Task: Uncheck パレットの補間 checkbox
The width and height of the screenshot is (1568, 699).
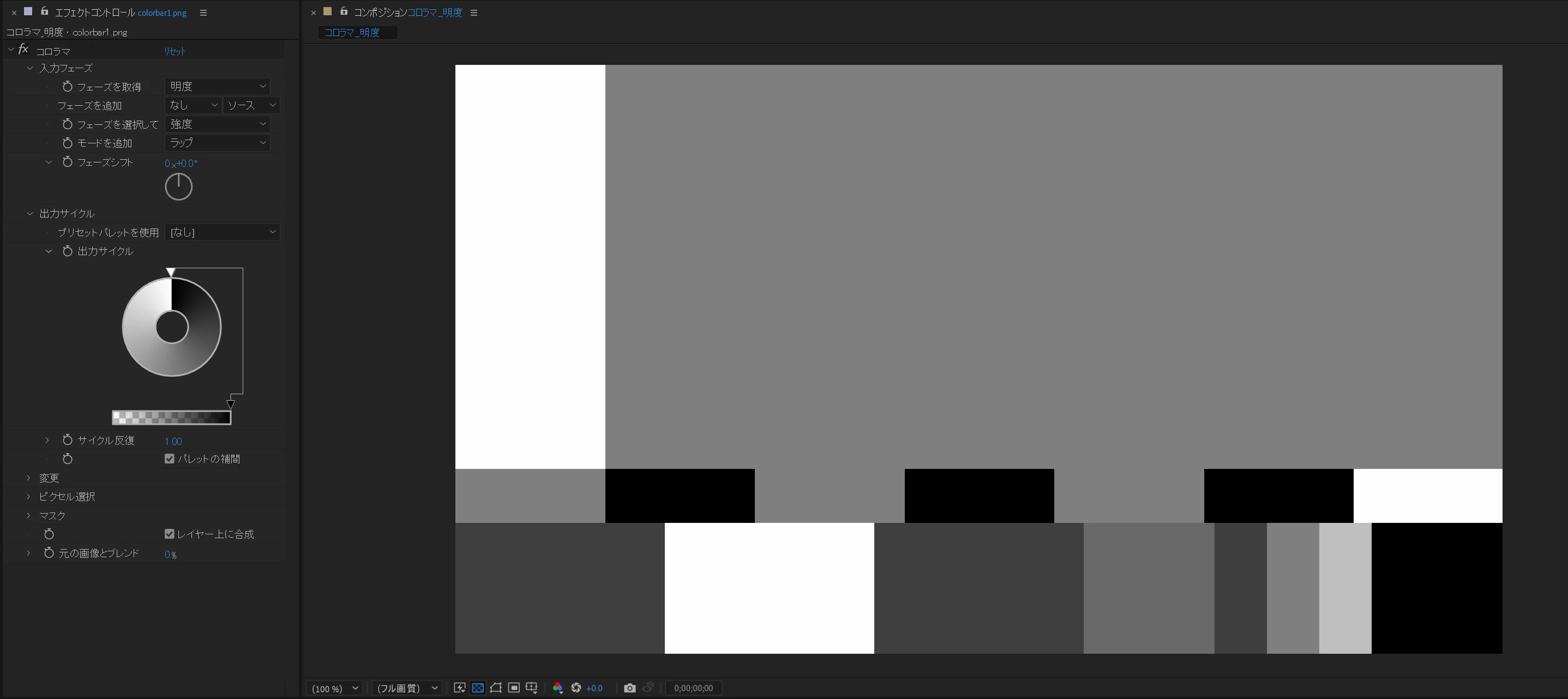Action: (169, 459)
